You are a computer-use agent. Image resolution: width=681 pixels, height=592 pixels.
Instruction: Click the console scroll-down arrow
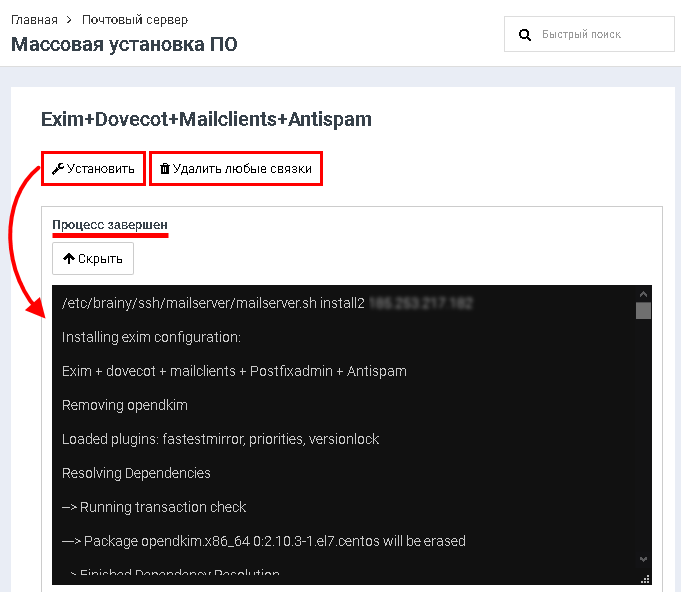(643, 559)
